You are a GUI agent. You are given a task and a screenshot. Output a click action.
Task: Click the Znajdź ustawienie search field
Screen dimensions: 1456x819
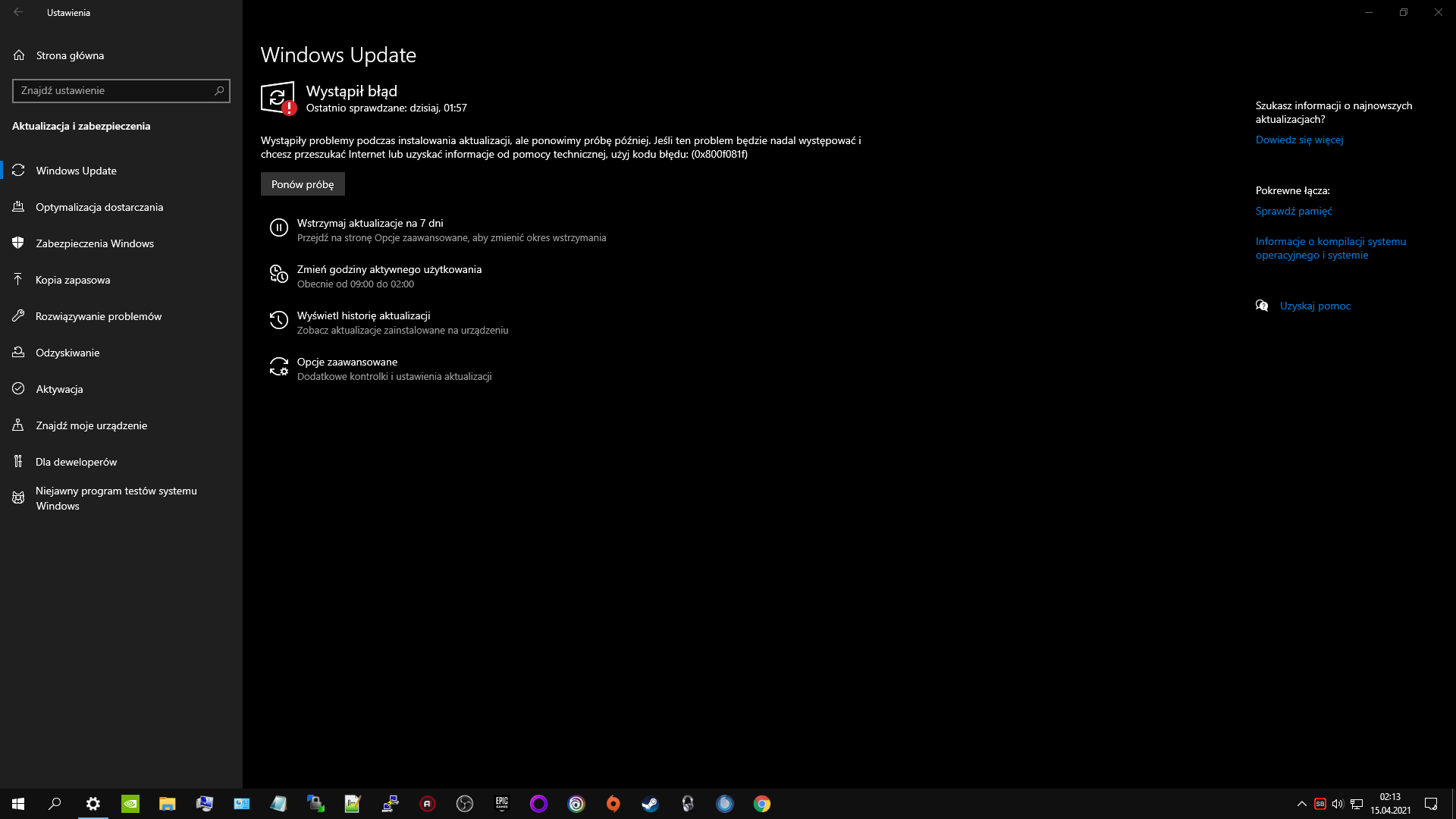114,91
